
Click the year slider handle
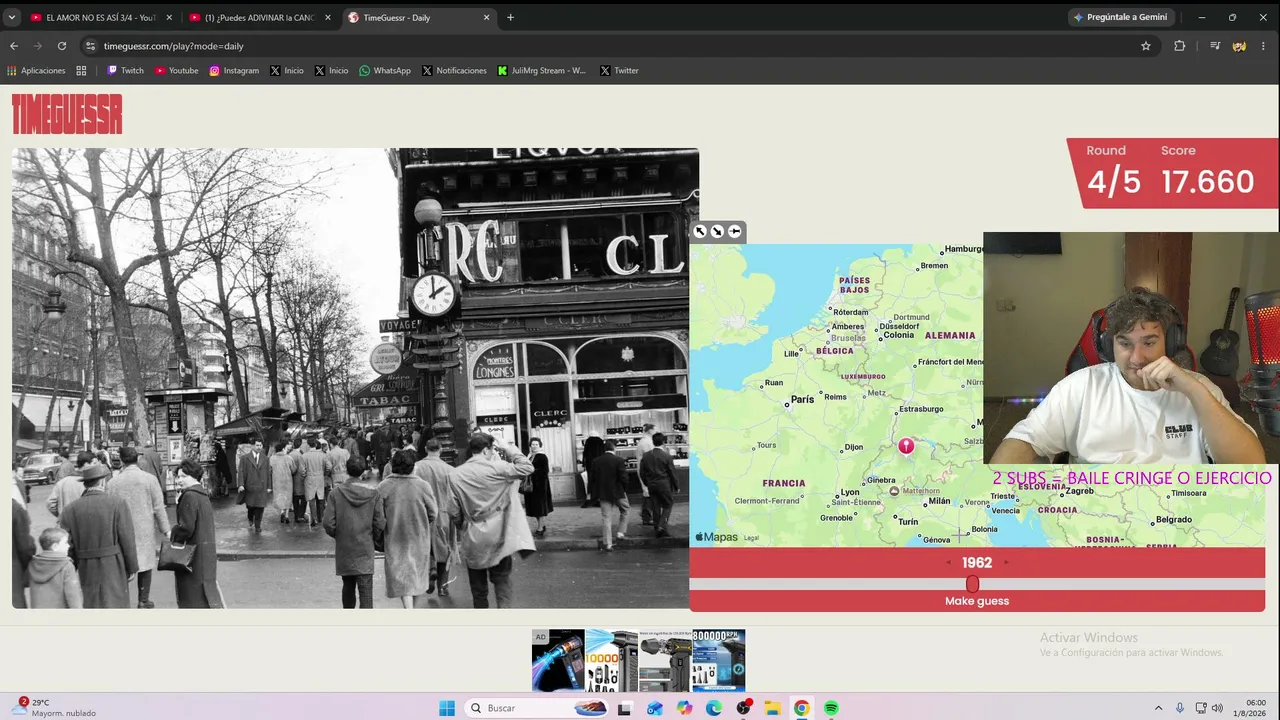point(972,584)
